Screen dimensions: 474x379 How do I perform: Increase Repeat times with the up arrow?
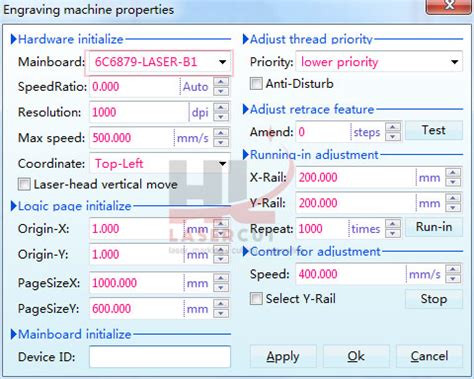393,224
